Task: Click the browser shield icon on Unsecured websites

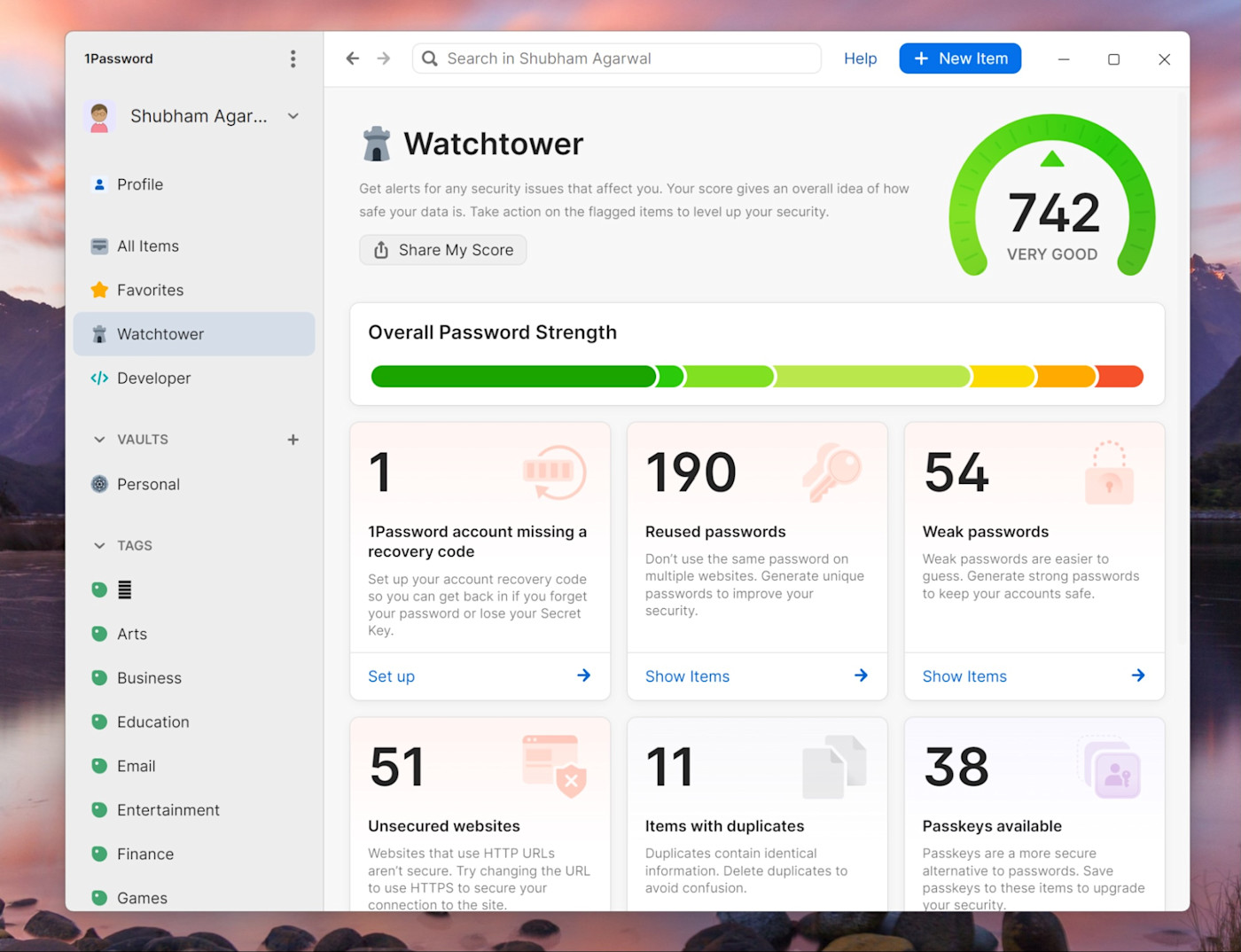Action: pos(555,765)
